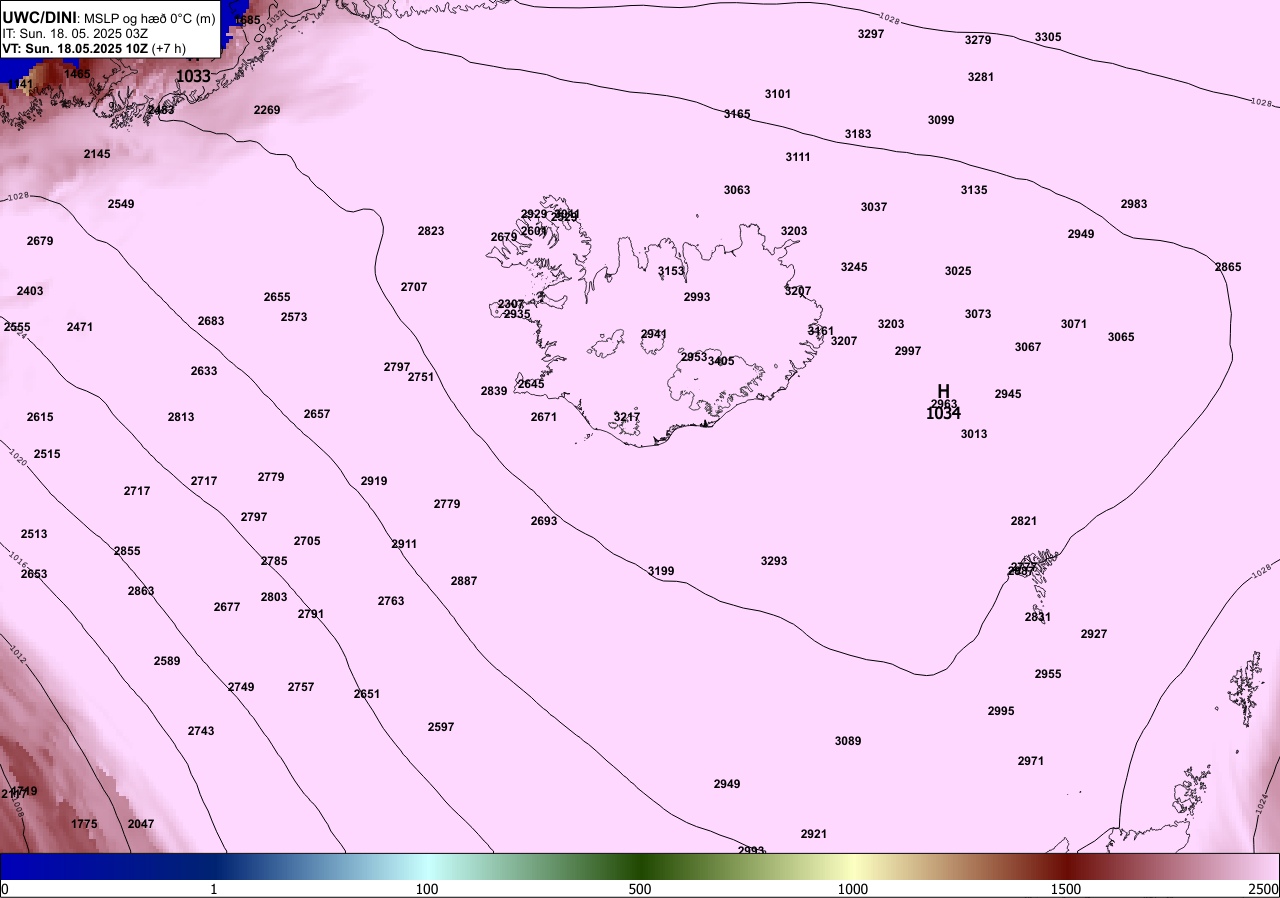This screenshot has height=898, width=1280.
Task: Click the 3135 height value
Action: click(x=974, y=190)
